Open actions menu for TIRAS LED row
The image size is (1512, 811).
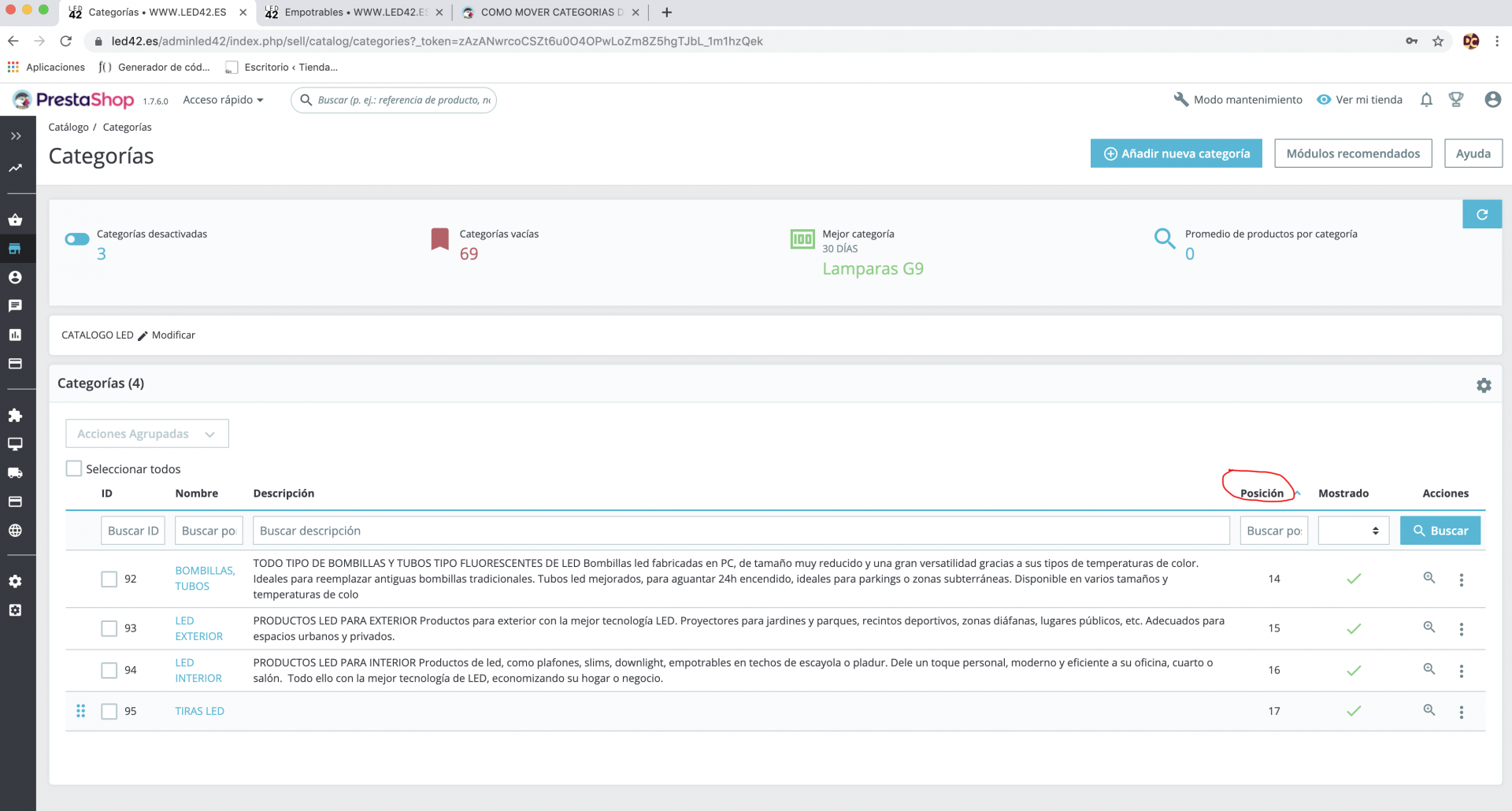pyautogui.click(x=1461, y=712)
